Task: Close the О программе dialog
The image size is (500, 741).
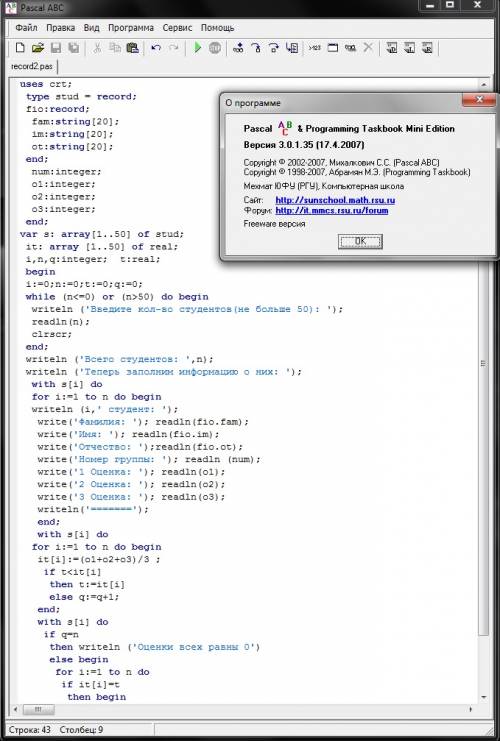Action: point(479,99)
